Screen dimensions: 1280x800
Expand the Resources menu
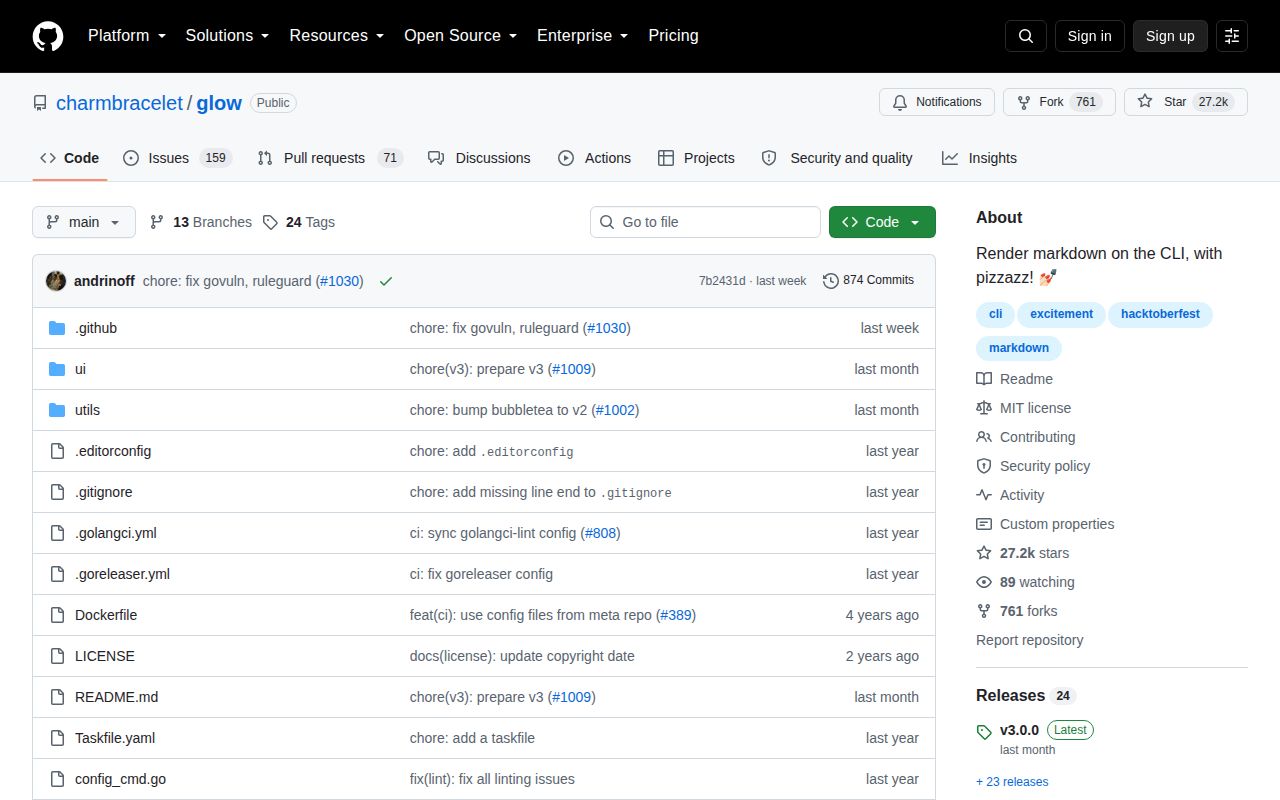[337, 36]
